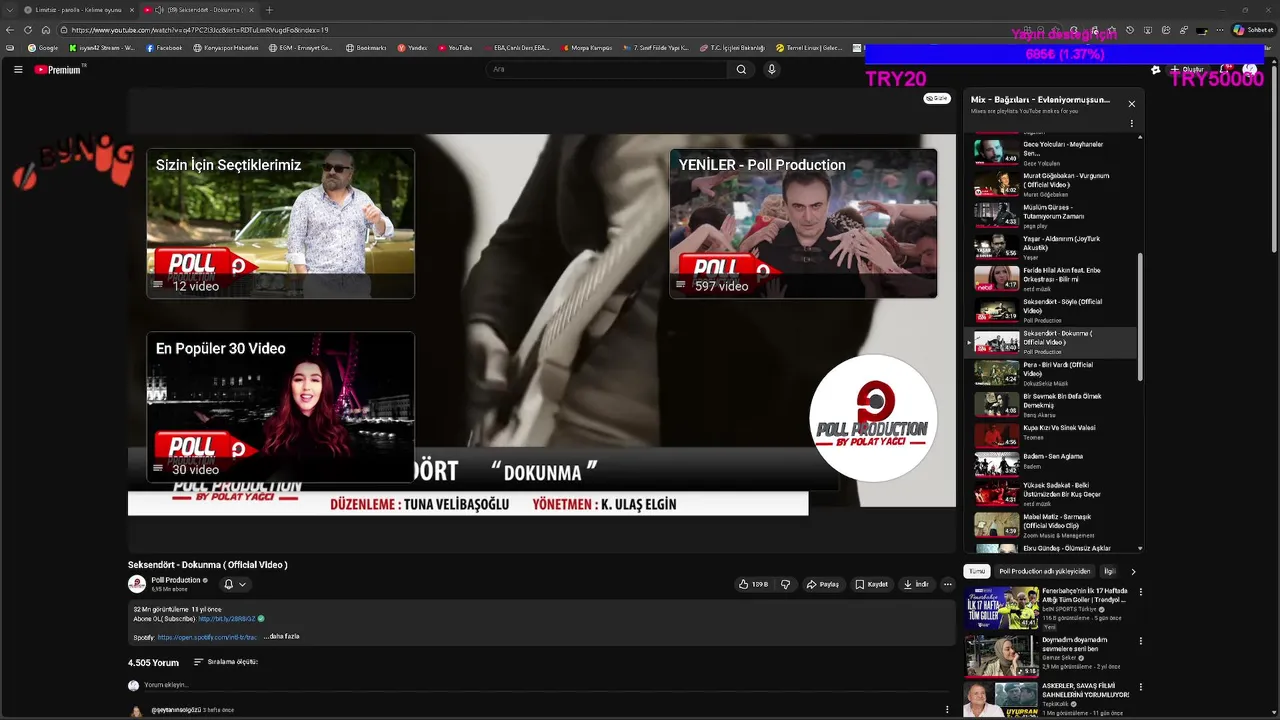Click the browser address bar URL
This screenshot has width=1280, height=720.
tap(200, 30)
